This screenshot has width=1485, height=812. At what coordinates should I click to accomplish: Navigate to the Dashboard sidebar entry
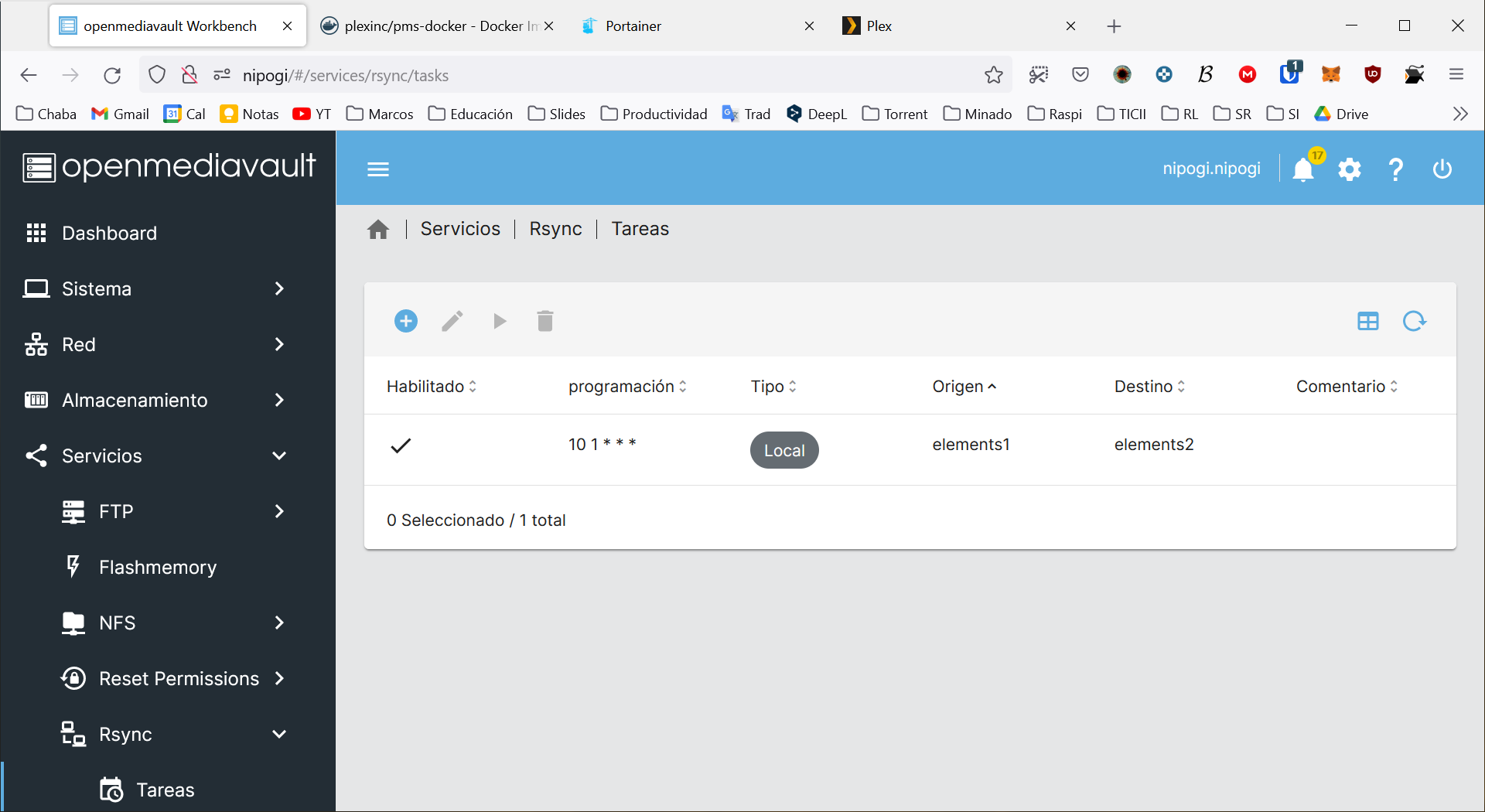pyautogui.click(x=109, y=233)
